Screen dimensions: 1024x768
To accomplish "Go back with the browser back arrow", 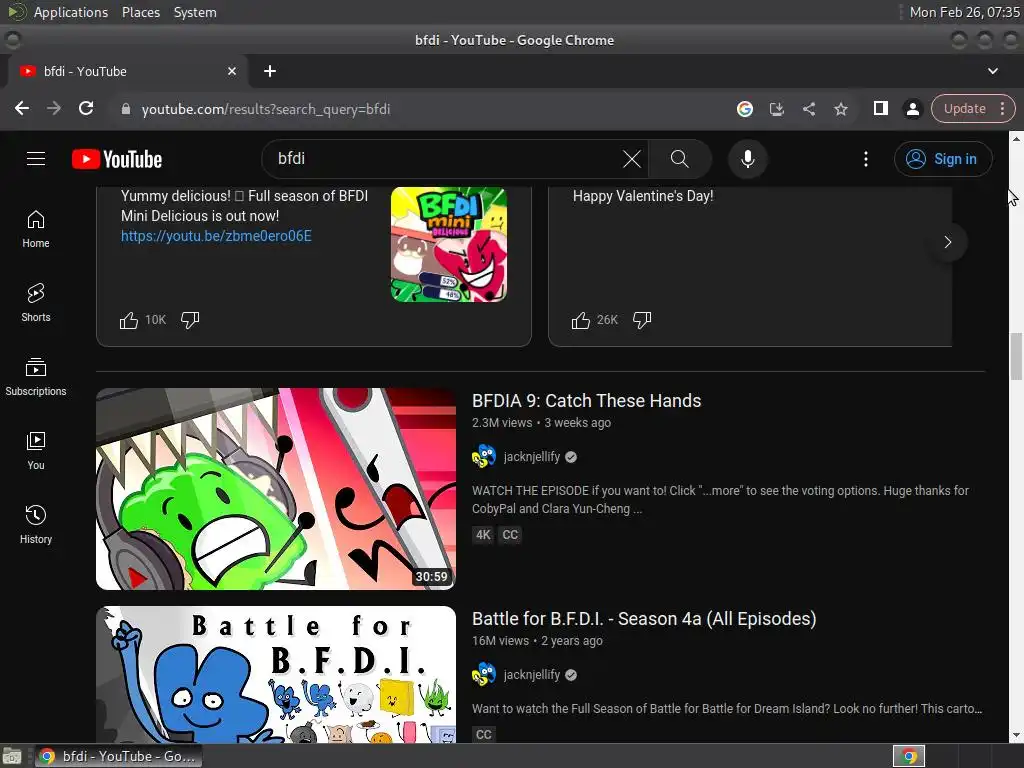I will point(22,108).
